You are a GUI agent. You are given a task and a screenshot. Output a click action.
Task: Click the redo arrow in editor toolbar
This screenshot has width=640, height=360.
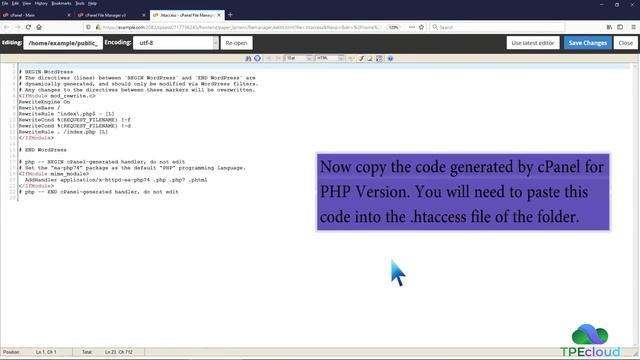[278, 58]
